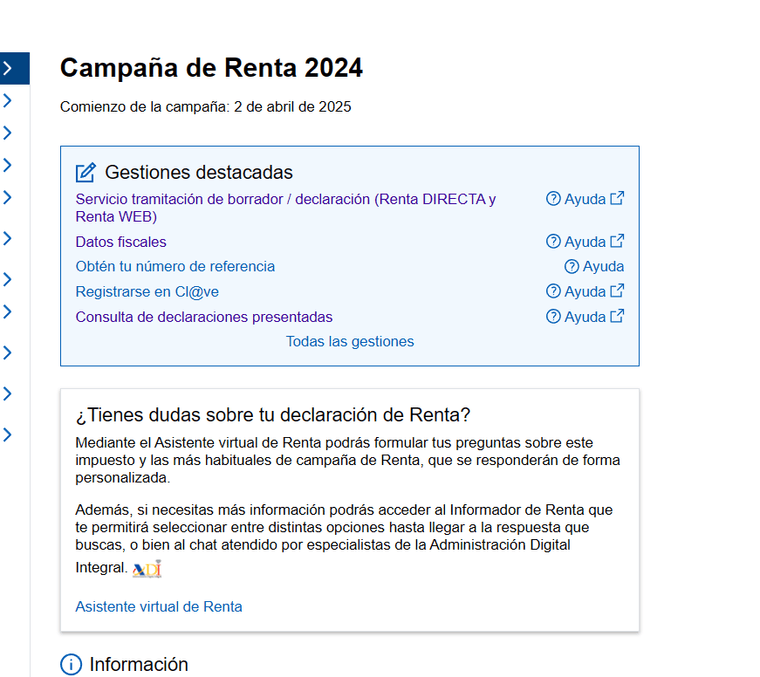The height and width of the screenshot is (677, 760).
Task: Click help question icon for Consulta de declaraciones
Action: [x=553, y=316]
